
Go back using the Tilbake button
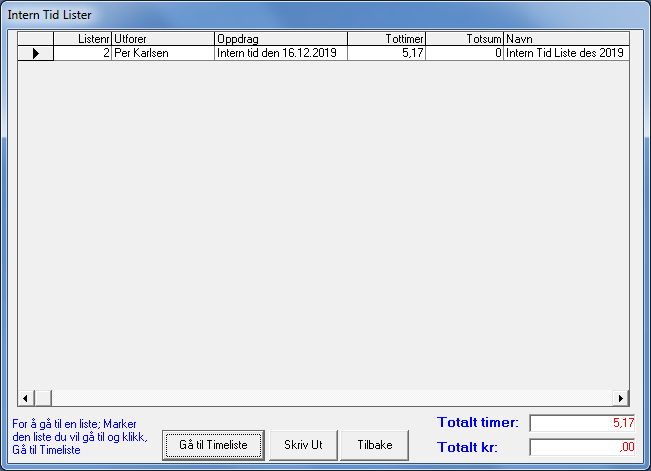[374, 444]
